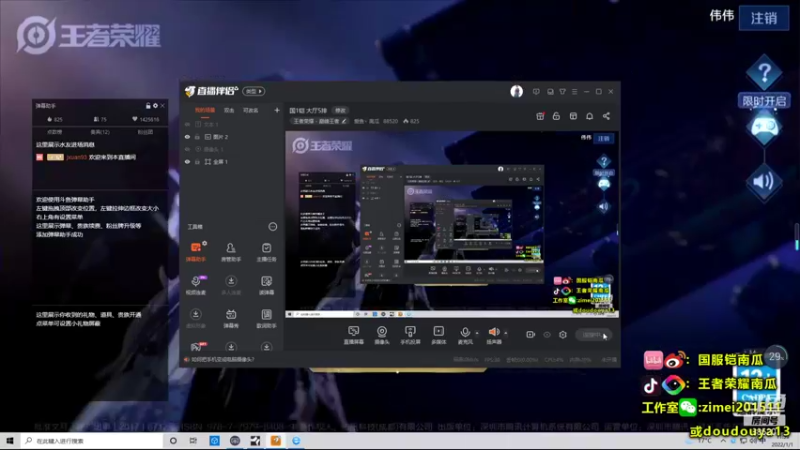Image resolution: width=800 pixels, height=450 pixels.
Task: Open the 如何把手机变成电脑摄像头 help link
Action: 222,360
